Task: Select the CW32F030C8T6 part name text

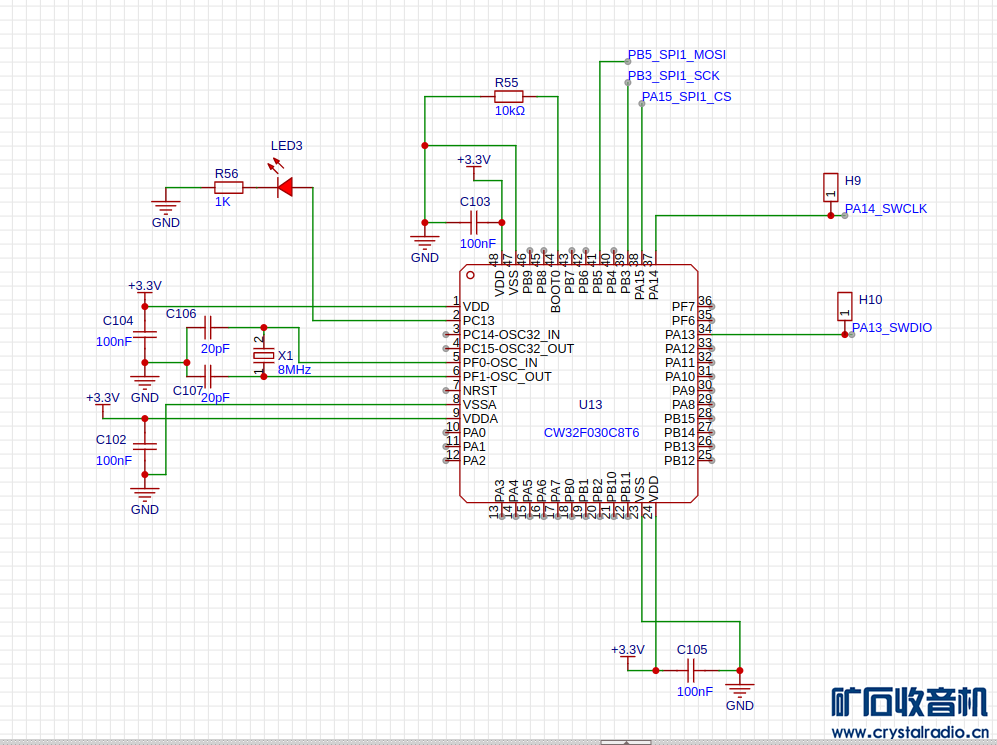Action: (591, 433)
